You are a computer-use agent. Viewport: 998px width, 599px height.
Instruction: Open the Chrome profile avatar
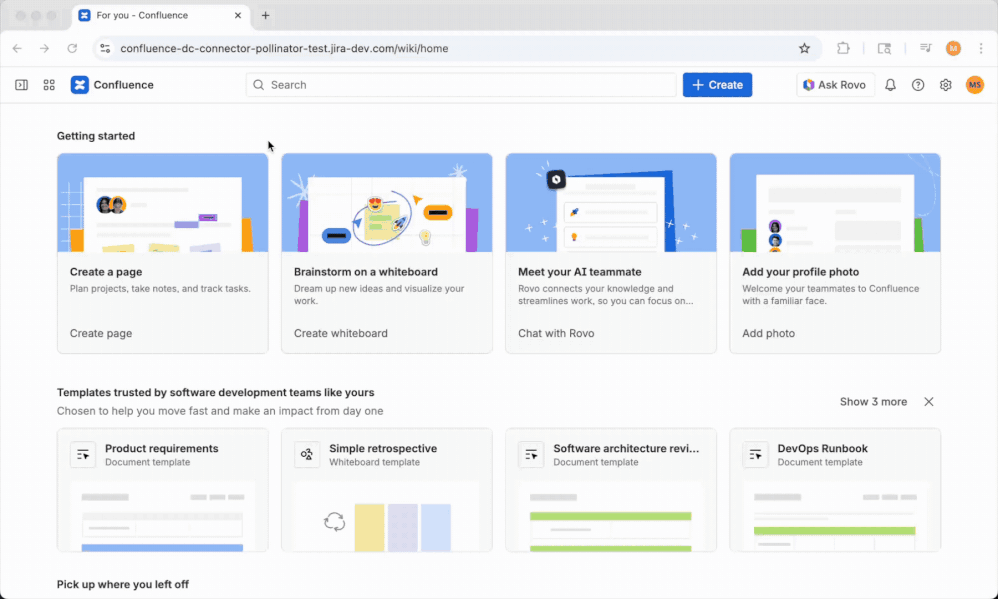953,48
